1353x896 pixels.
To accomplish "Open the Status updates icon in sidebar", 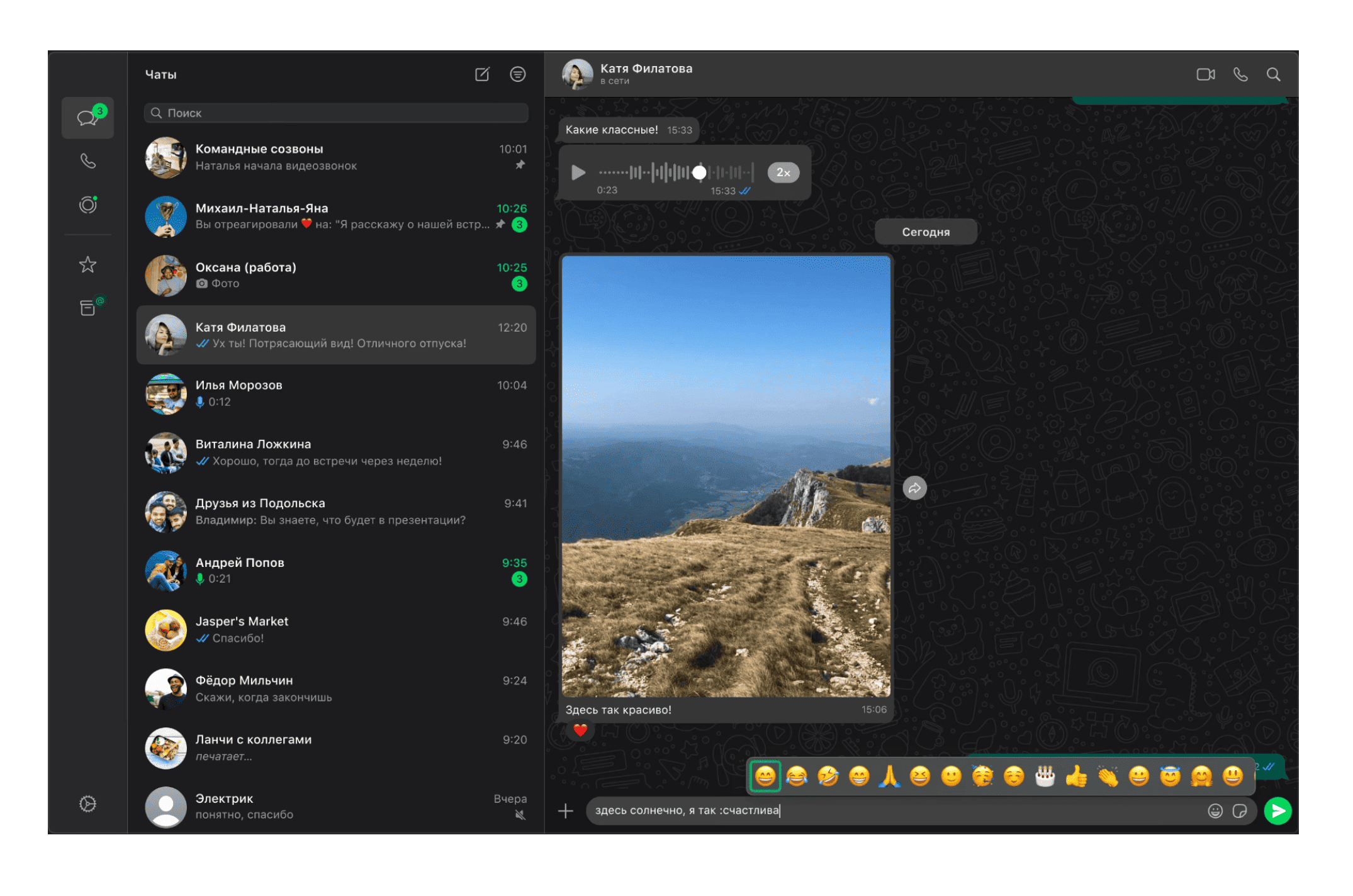I will click(88, 204).
